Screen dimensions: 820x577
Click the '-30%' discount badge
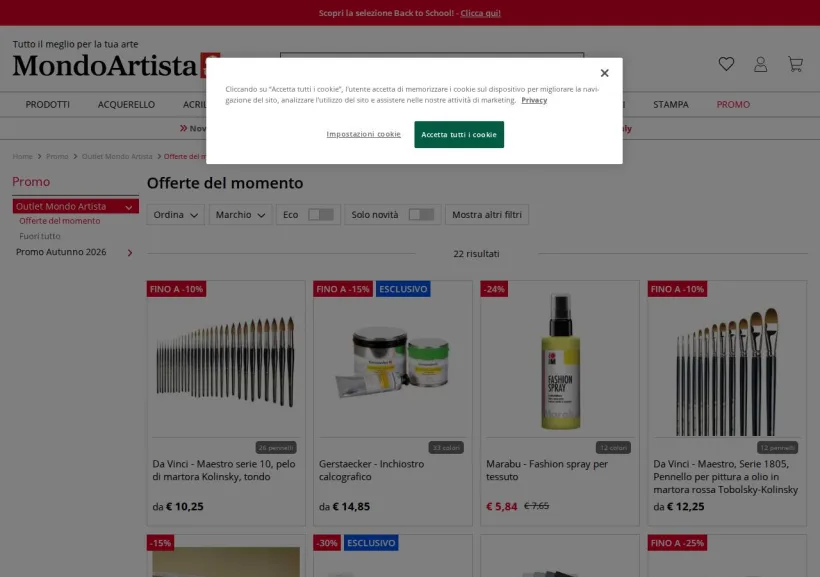tap(327, 543)
